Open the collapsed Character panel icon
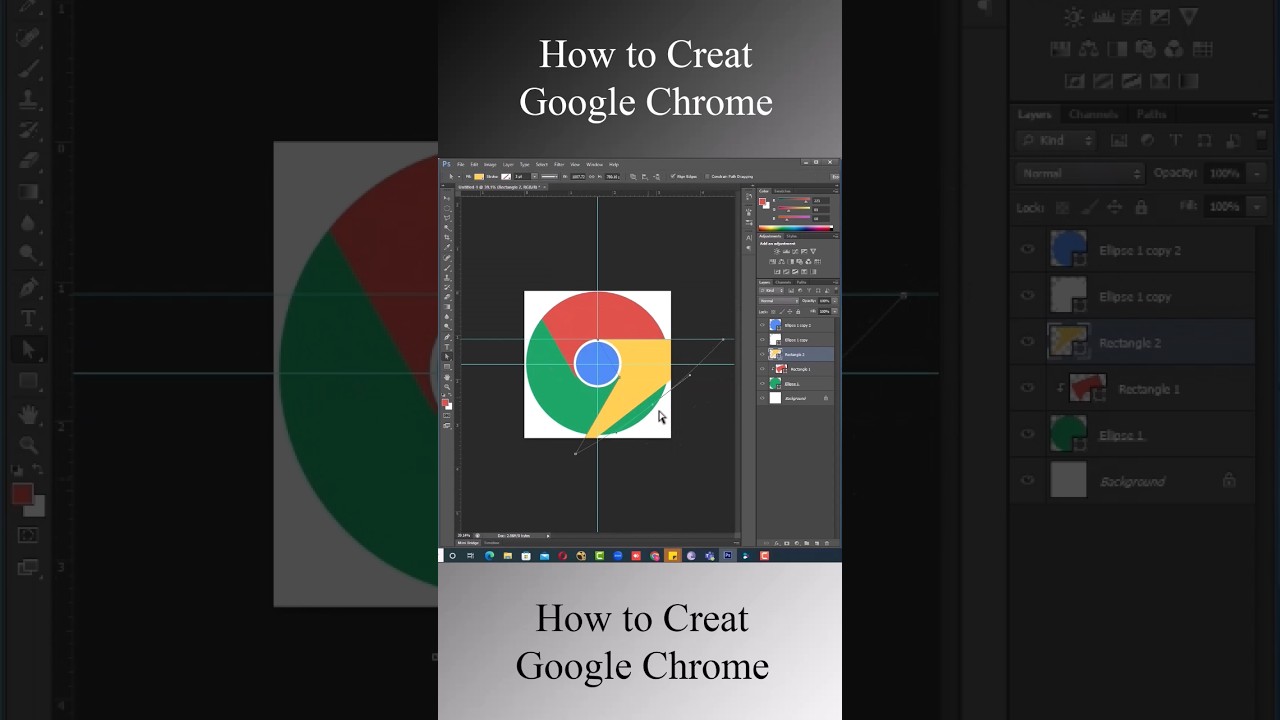Viewport: 1280px width, 720px height. [x=749, y=238]
